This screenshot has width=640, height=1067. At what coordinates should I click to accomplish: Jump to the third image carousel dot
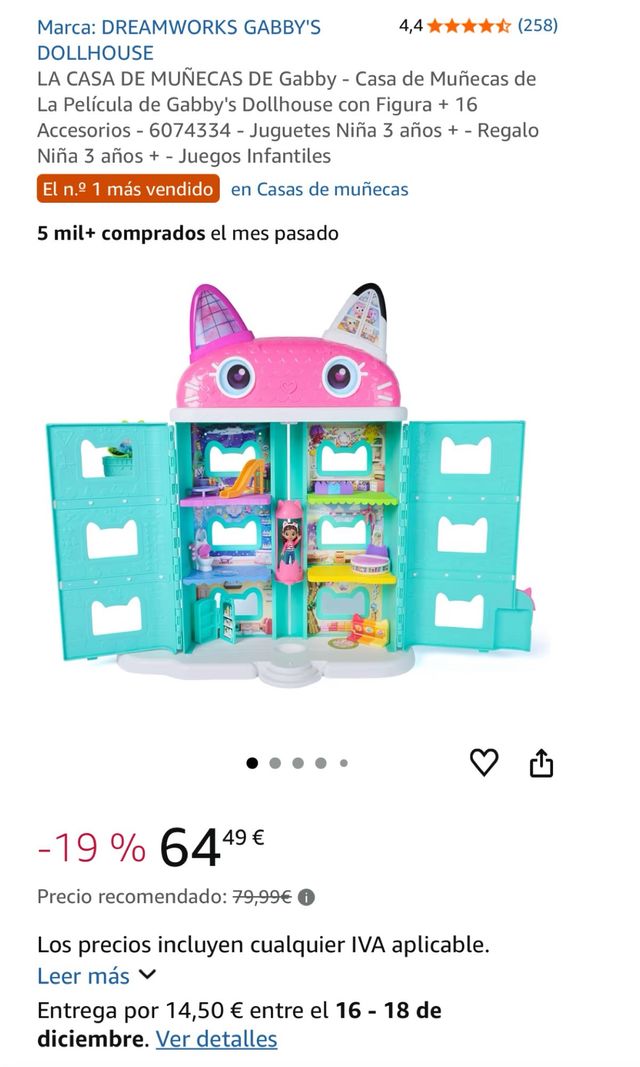298,763
